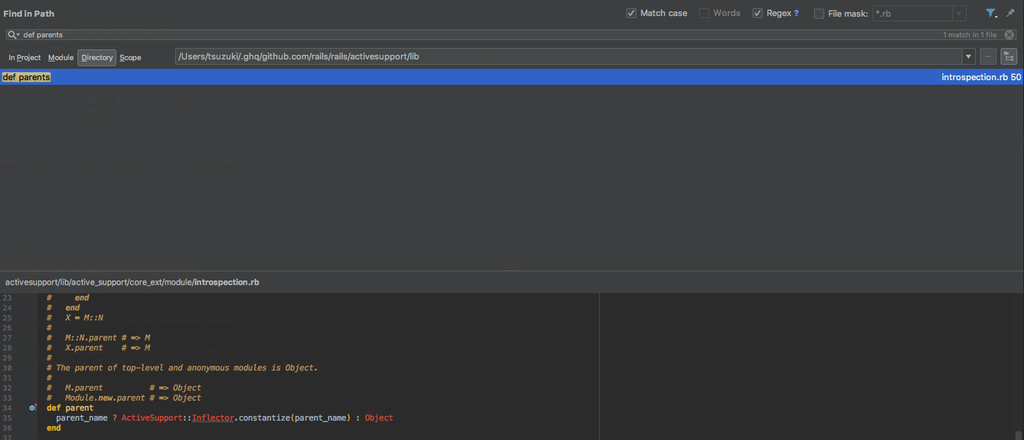Open the search filter options funnel icon
1024x440 pixels.
(991, 13)
